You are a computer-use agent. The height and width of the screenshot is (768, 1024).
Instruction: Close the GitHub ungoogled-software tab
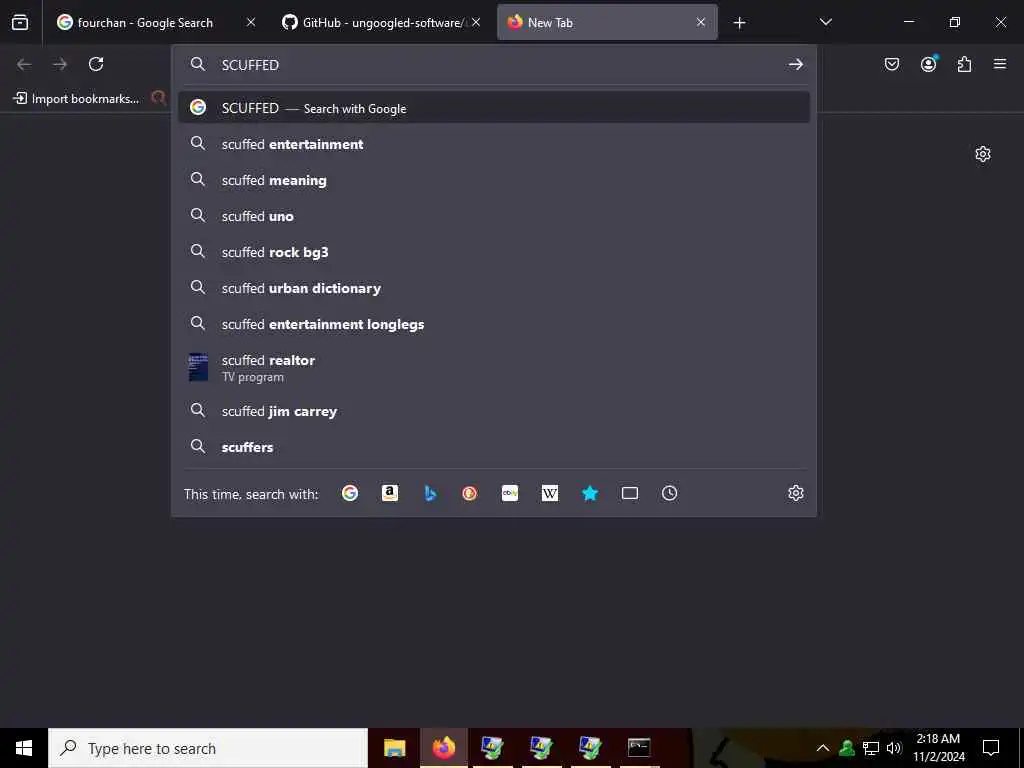coord(476,22)
